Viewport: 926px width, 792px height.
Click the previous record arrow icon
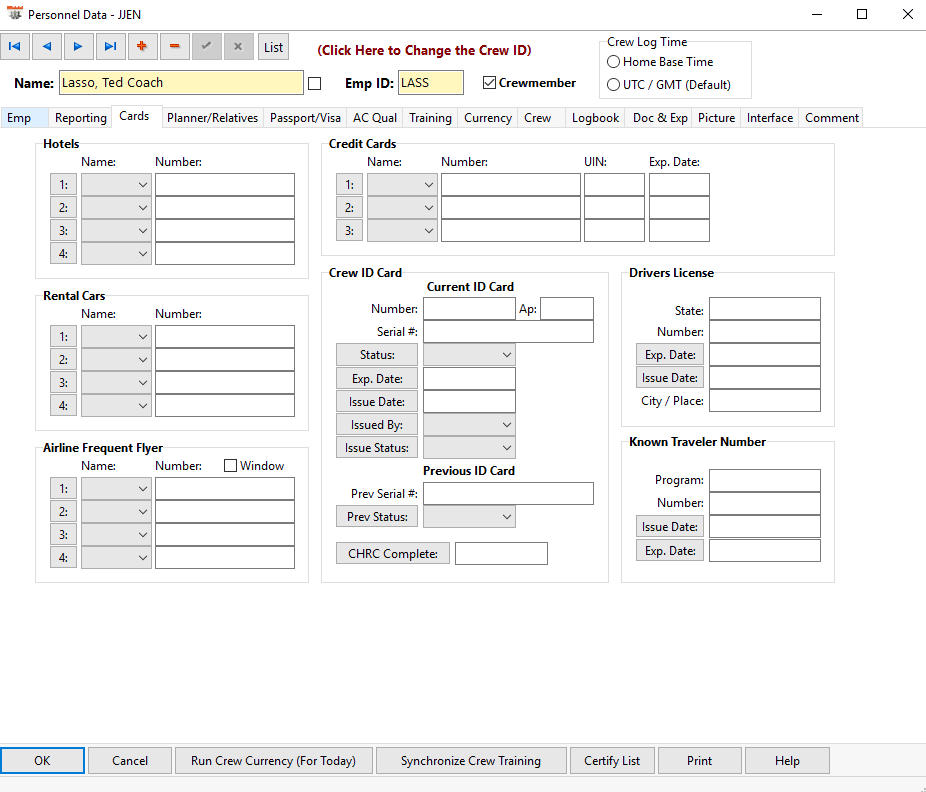click(x=46, y=47)
